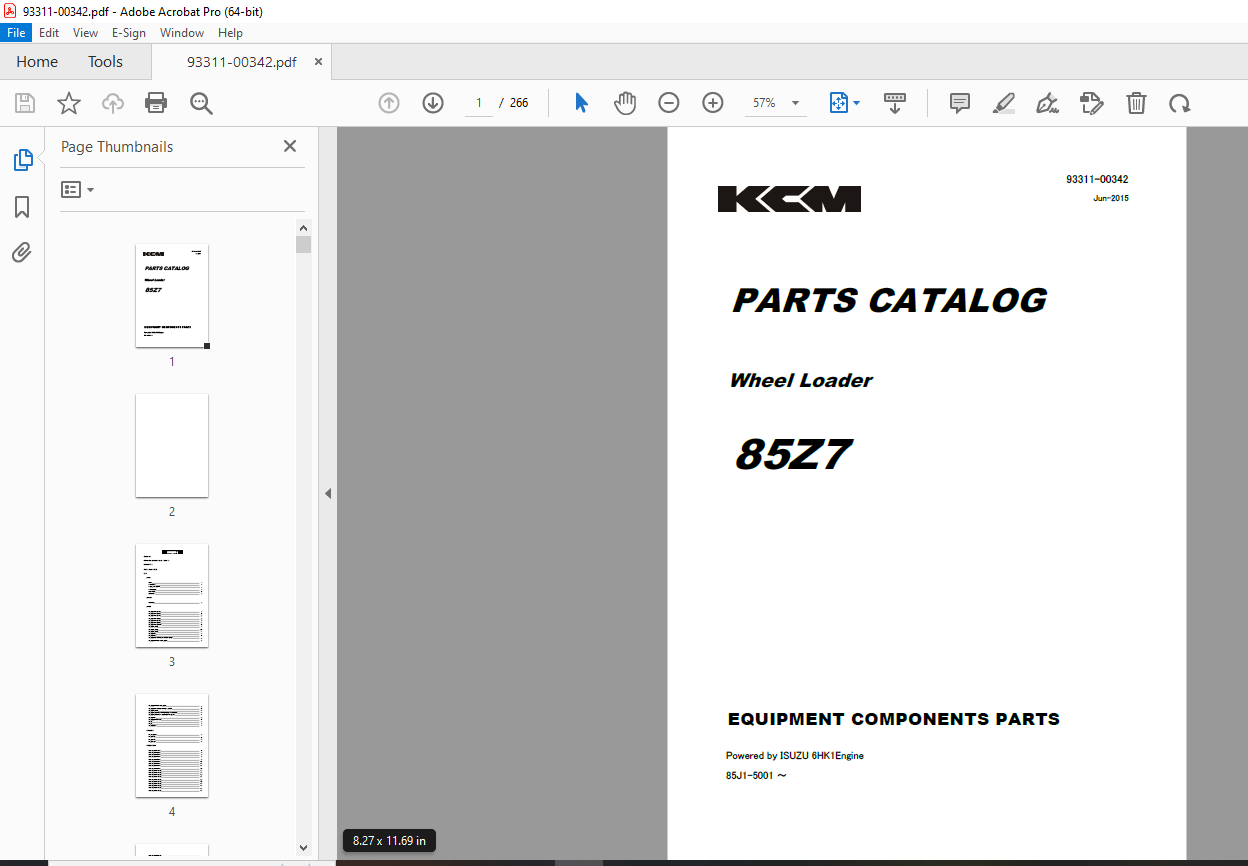Image resolution: width=1248 pixels, height=866 pixels.
Task: Print the document using printer icon
Action: (156, 103)
